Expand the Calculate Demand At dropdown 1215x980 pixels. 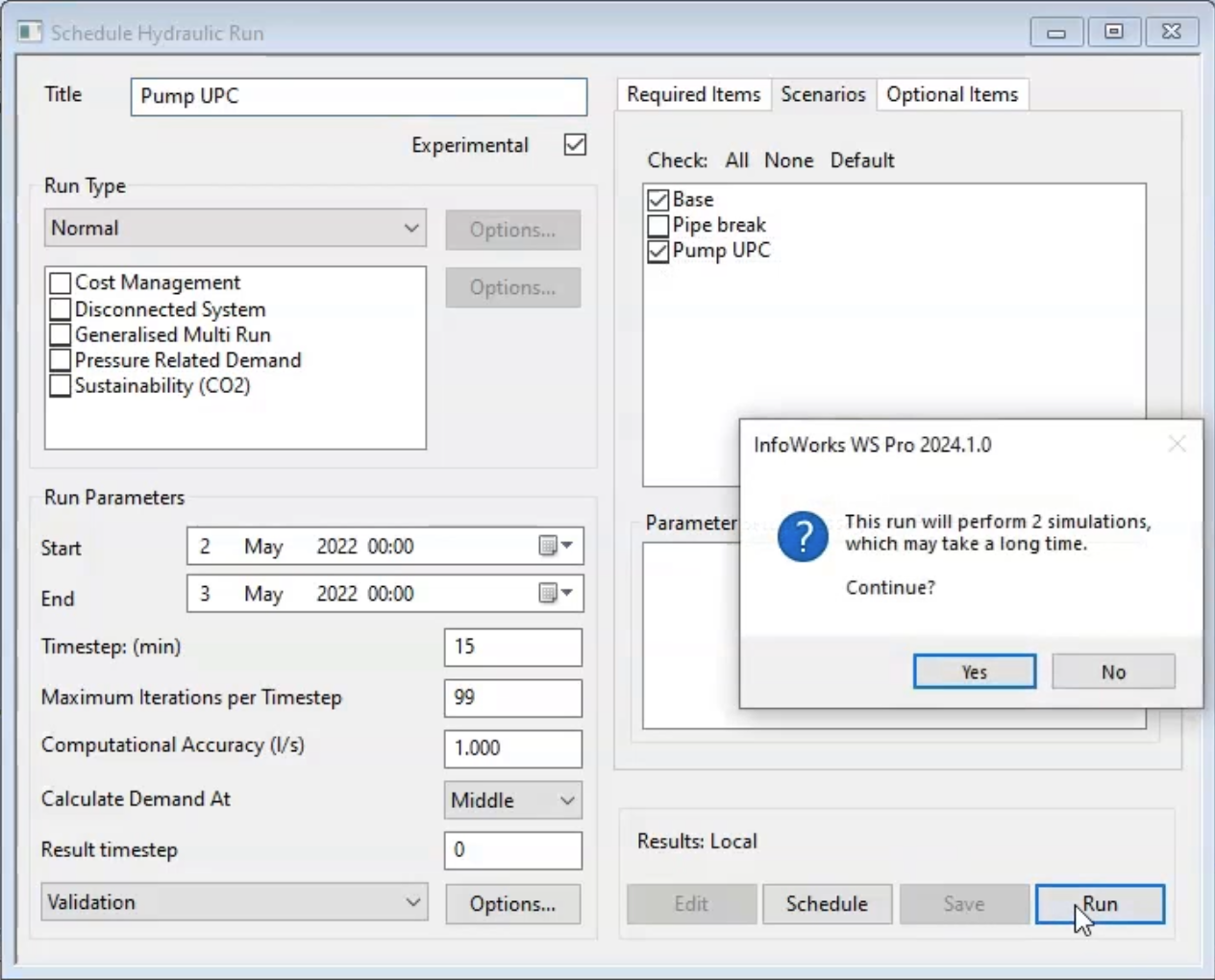click(x=513, y=799)
